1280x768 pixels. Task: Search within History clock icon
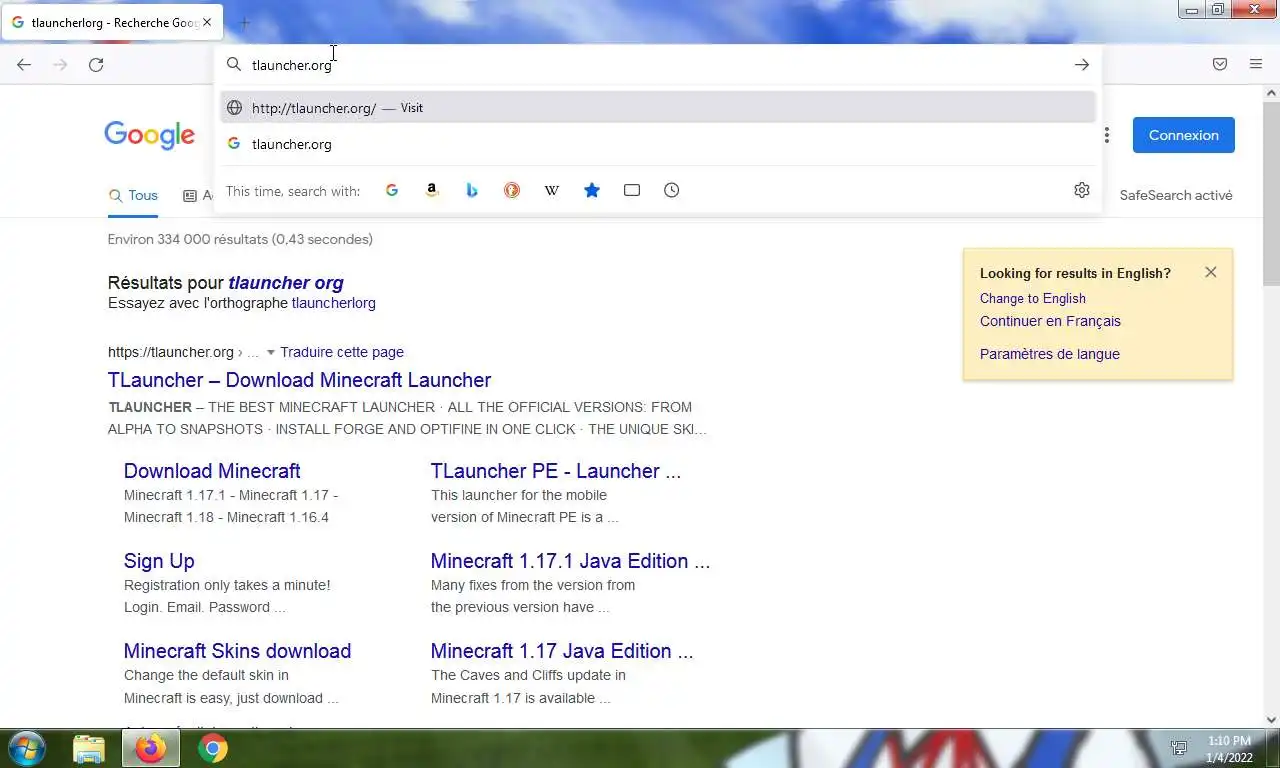(x=672, y=190)
